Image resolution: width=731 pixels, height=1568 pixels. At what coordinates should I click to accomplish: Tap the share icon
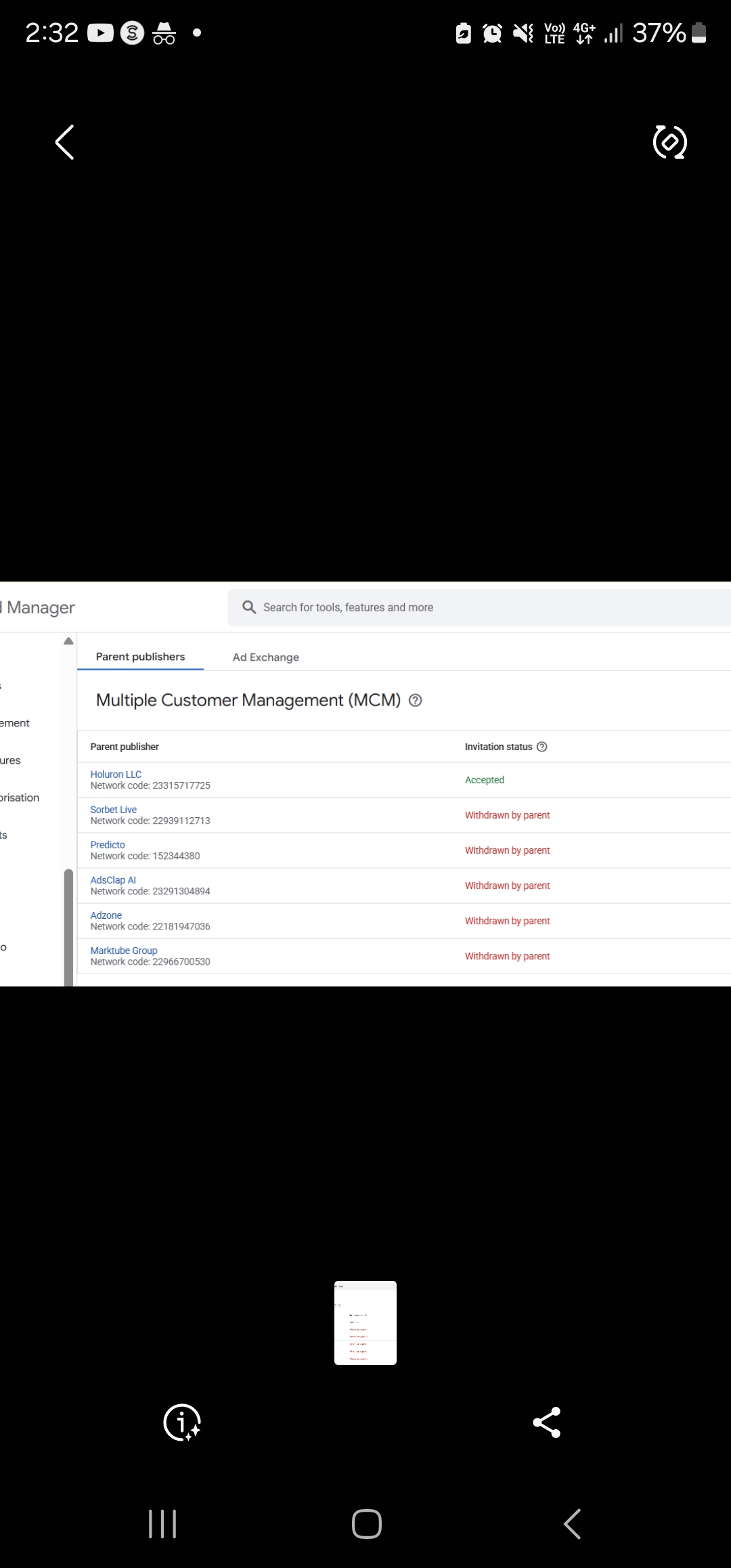(x=547, y=1422)
